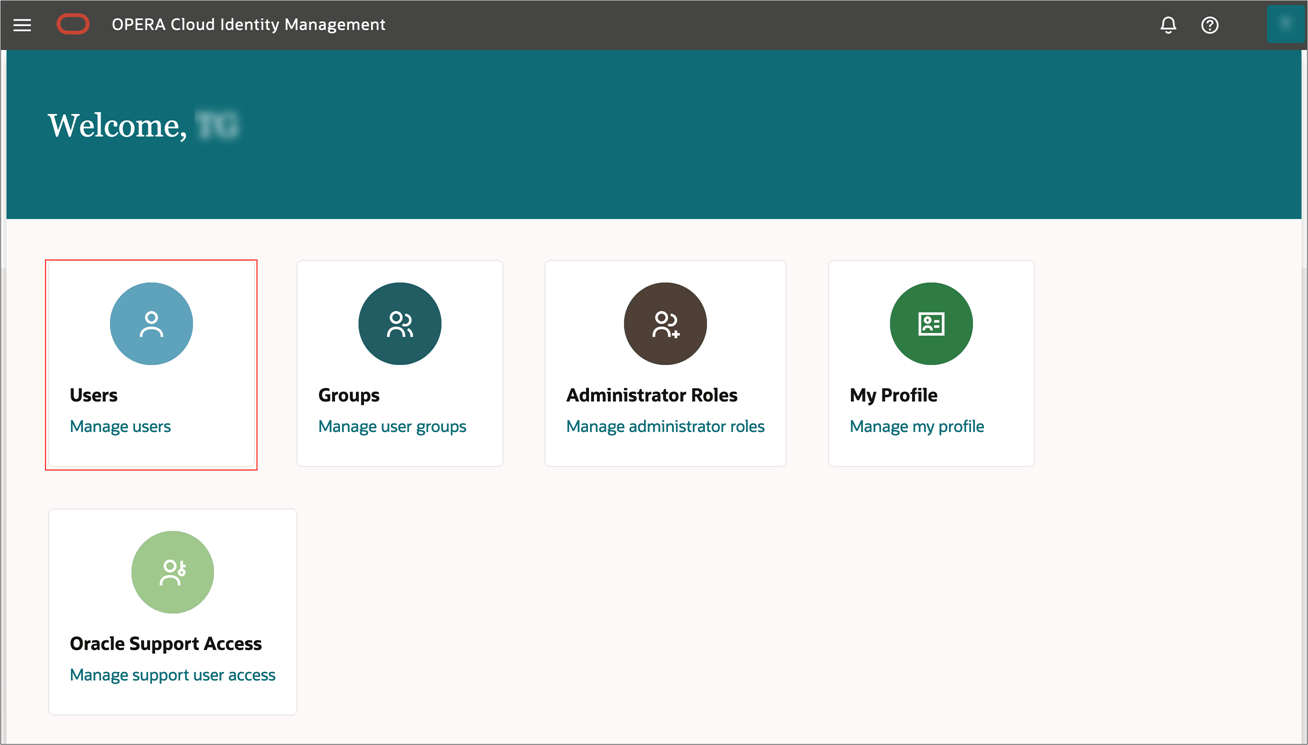
Task: Select the My Profile card title
Action: click(894, 395)
